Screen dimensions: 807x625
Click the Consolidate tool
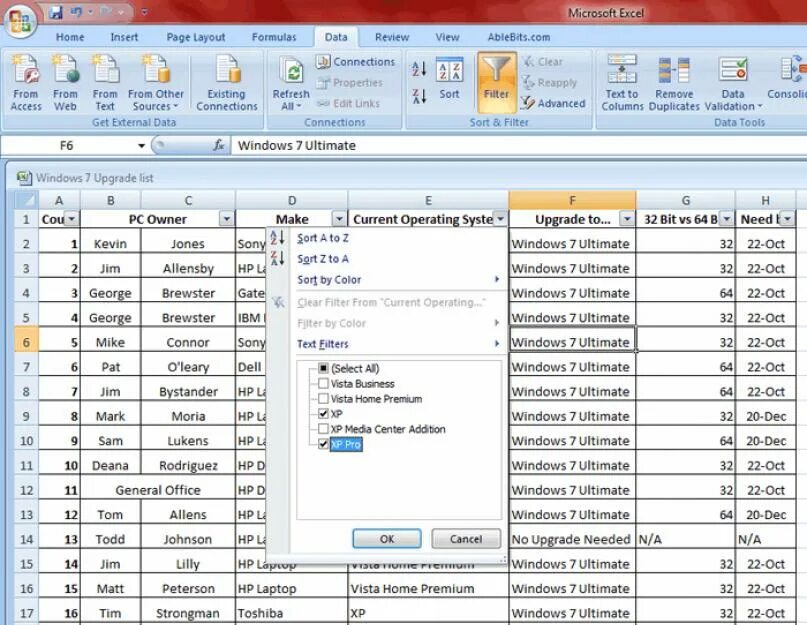click(787, 78)
